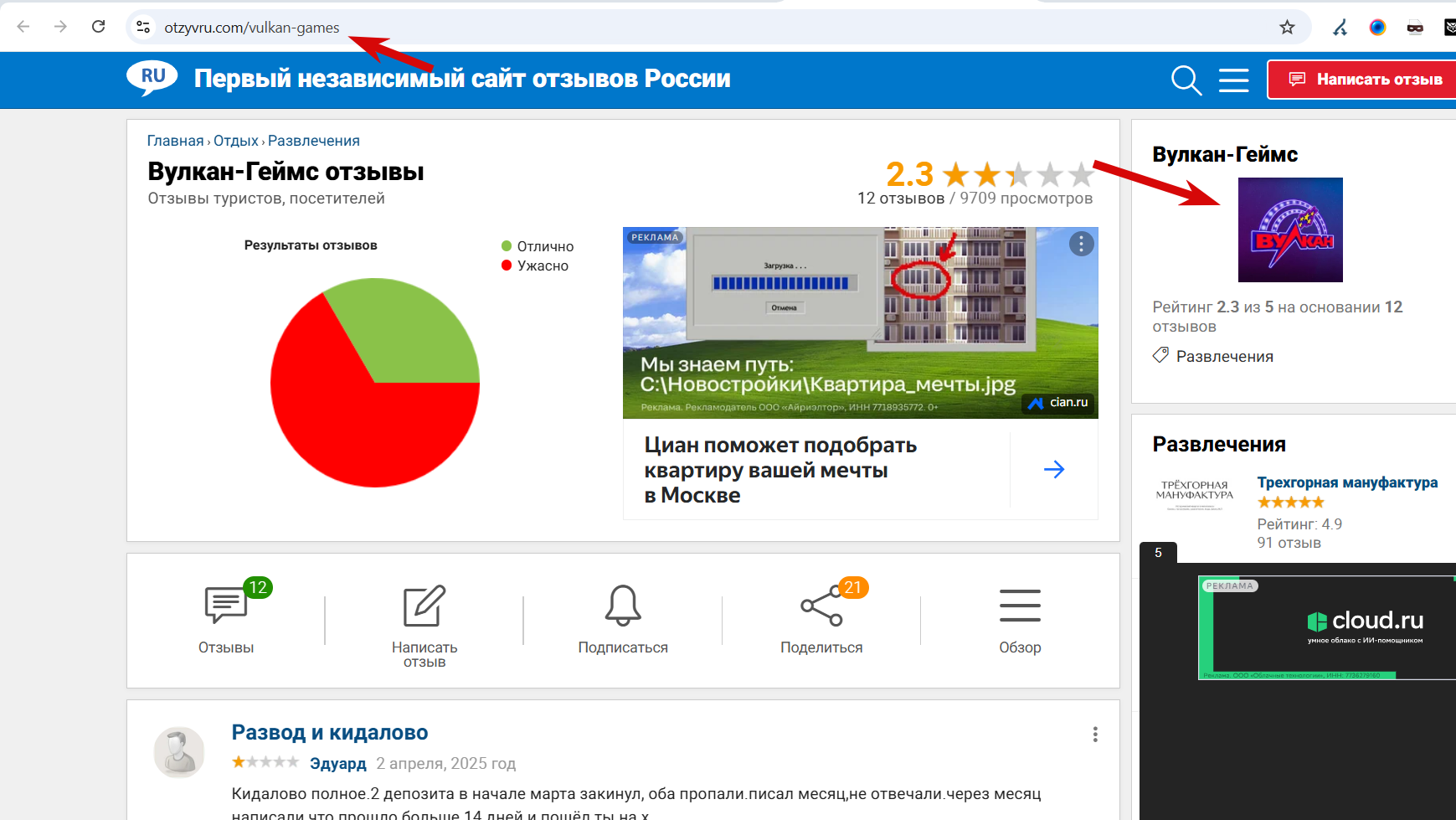Go back to the previous page
The width and height of the screenshot is (1456, 820).
coord(23,27)
